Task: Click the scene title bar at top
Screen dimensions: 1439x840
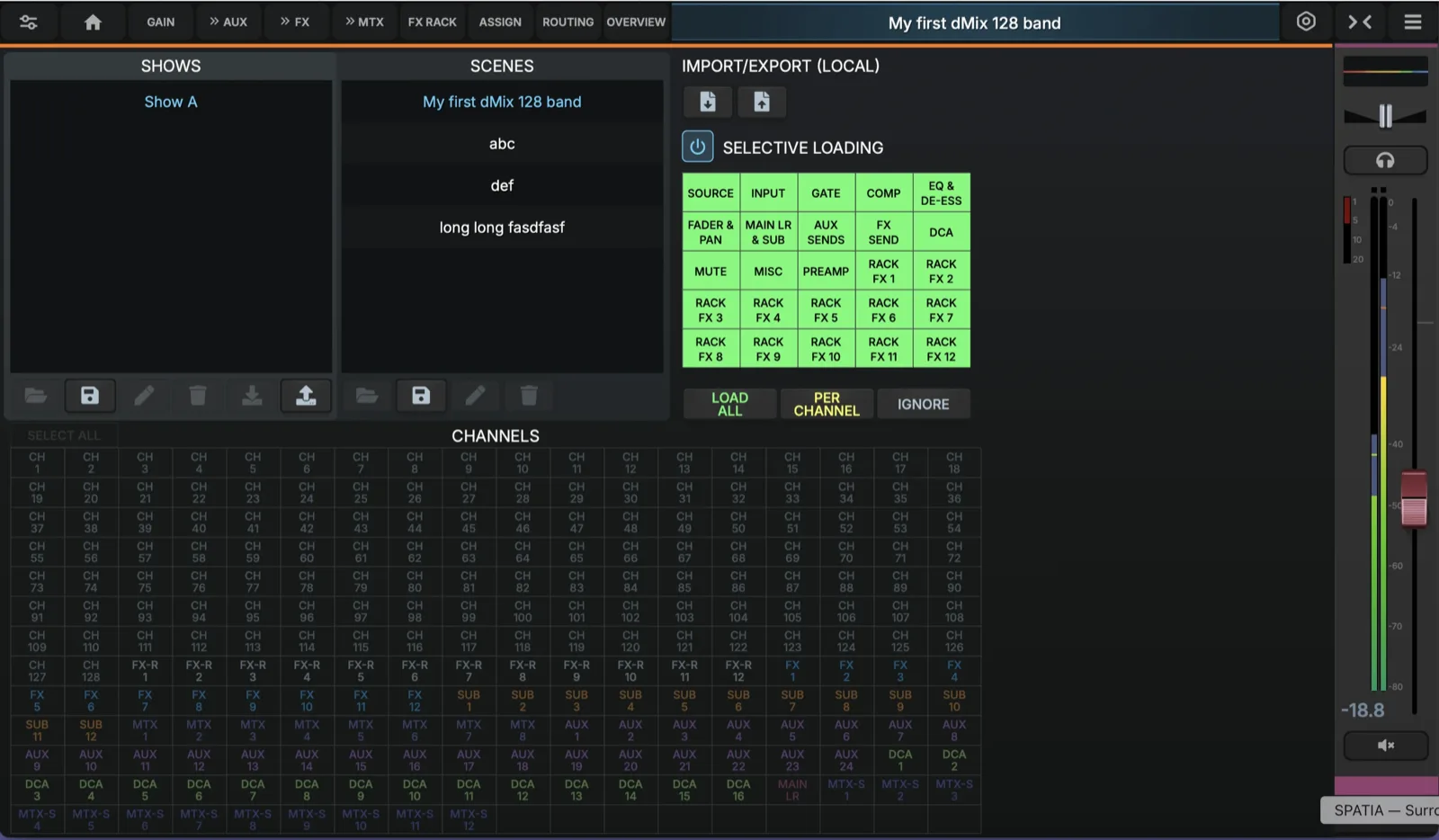Action: coord(975,22)
